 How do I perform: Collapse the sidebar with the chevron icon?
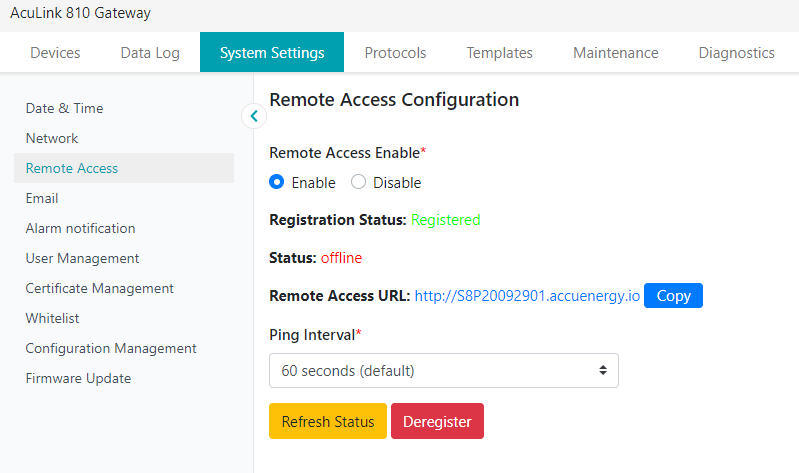point(254,116)
